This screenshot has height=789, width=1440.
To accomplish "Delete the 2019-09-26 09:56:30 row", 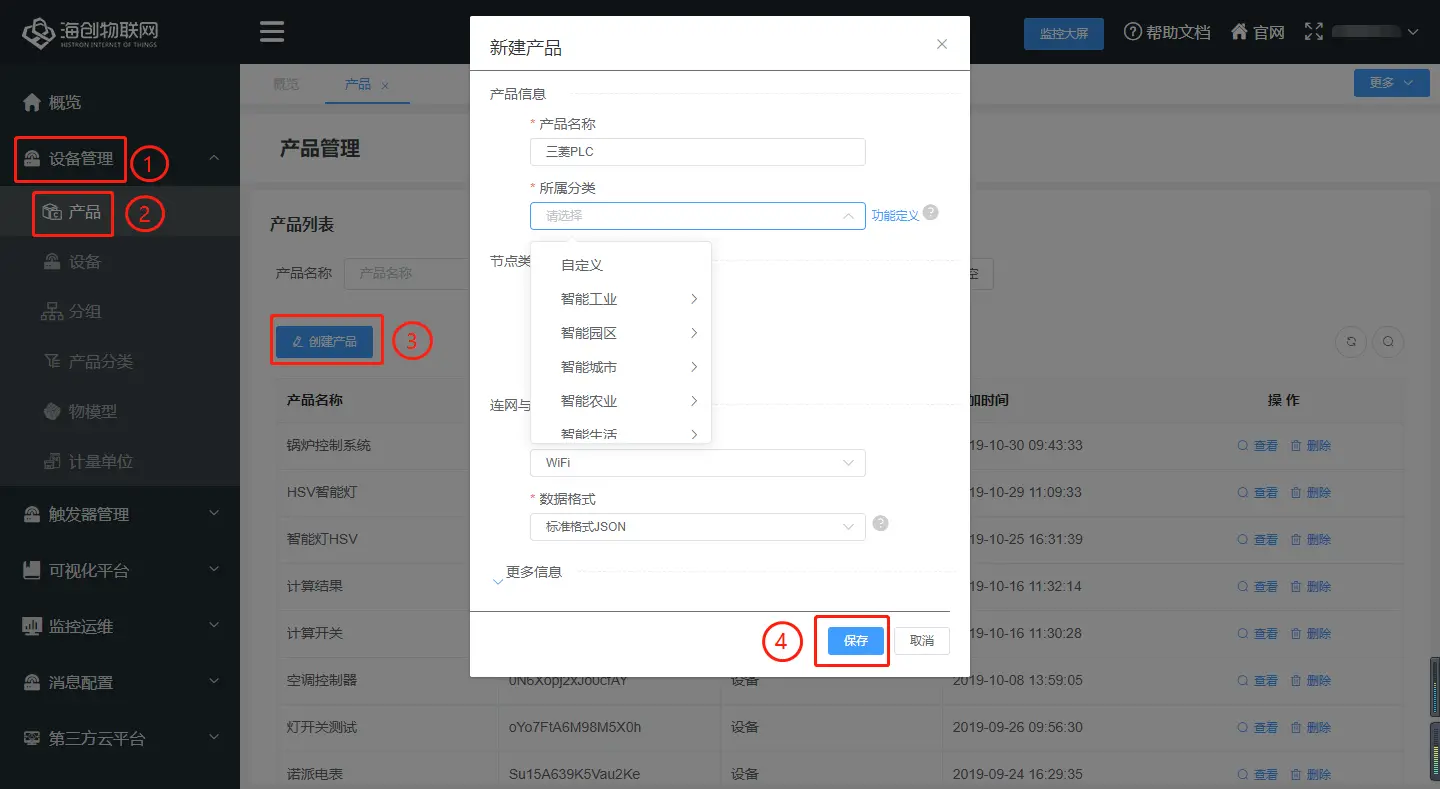I will click(1310, 728).
